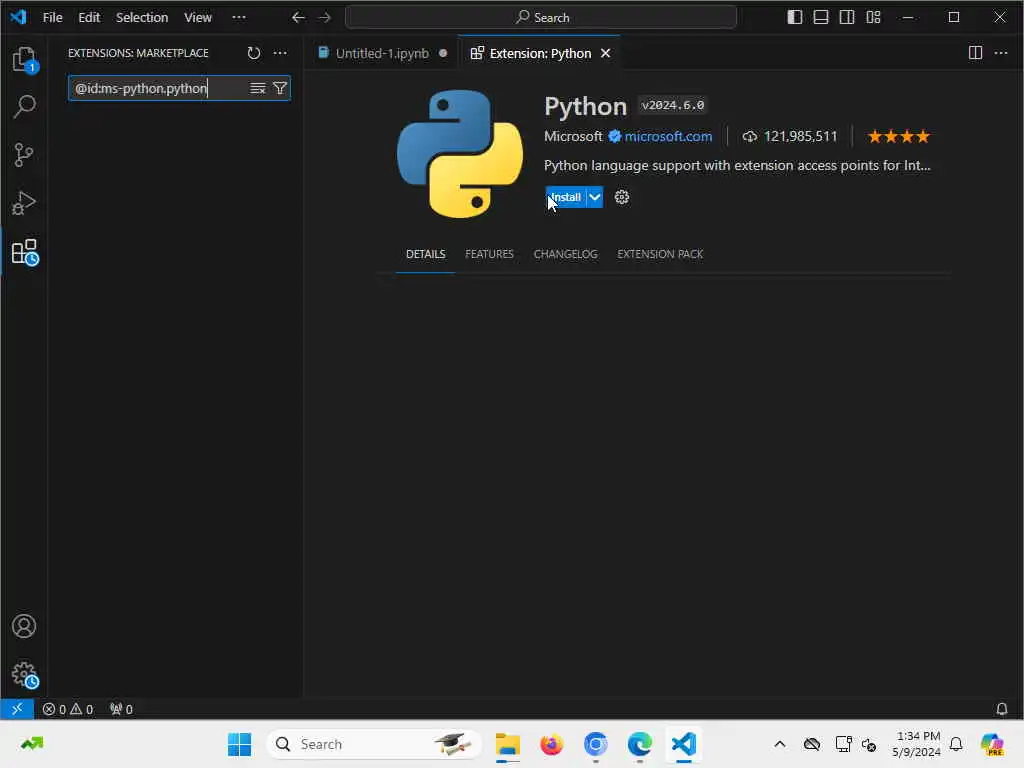The height and width of the screenshot is (768, 1024).
Task: Close the Extension: Python tab
Action: click(605, 54)
